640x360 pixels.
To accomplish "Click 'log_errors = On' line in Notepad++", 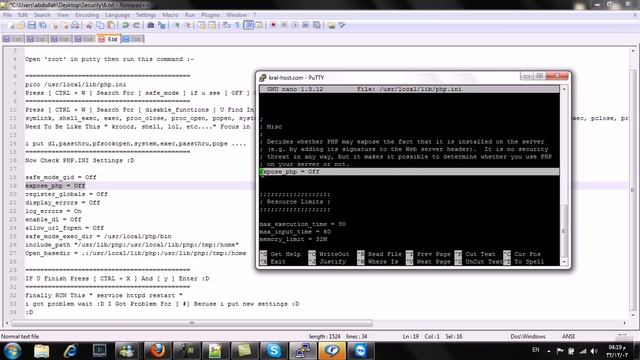I will [x=53, y=211].
